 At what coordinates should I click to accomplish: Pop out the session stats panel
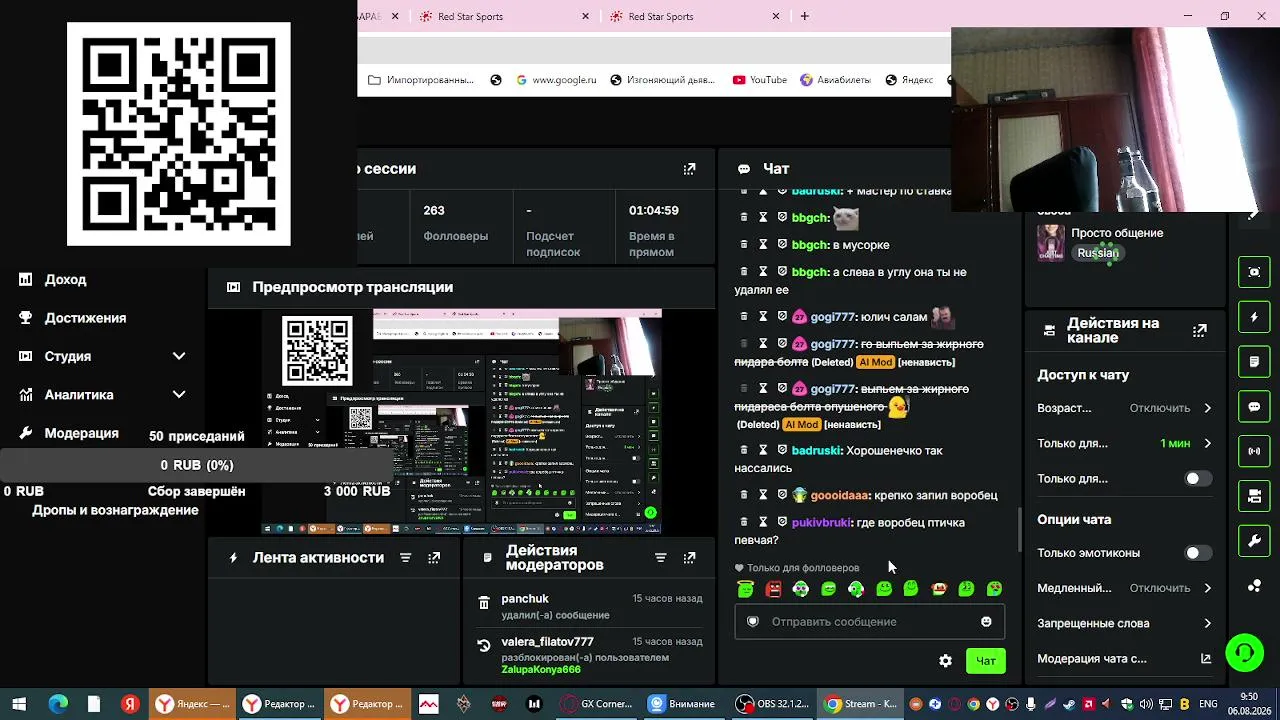(x=689, y=169)
